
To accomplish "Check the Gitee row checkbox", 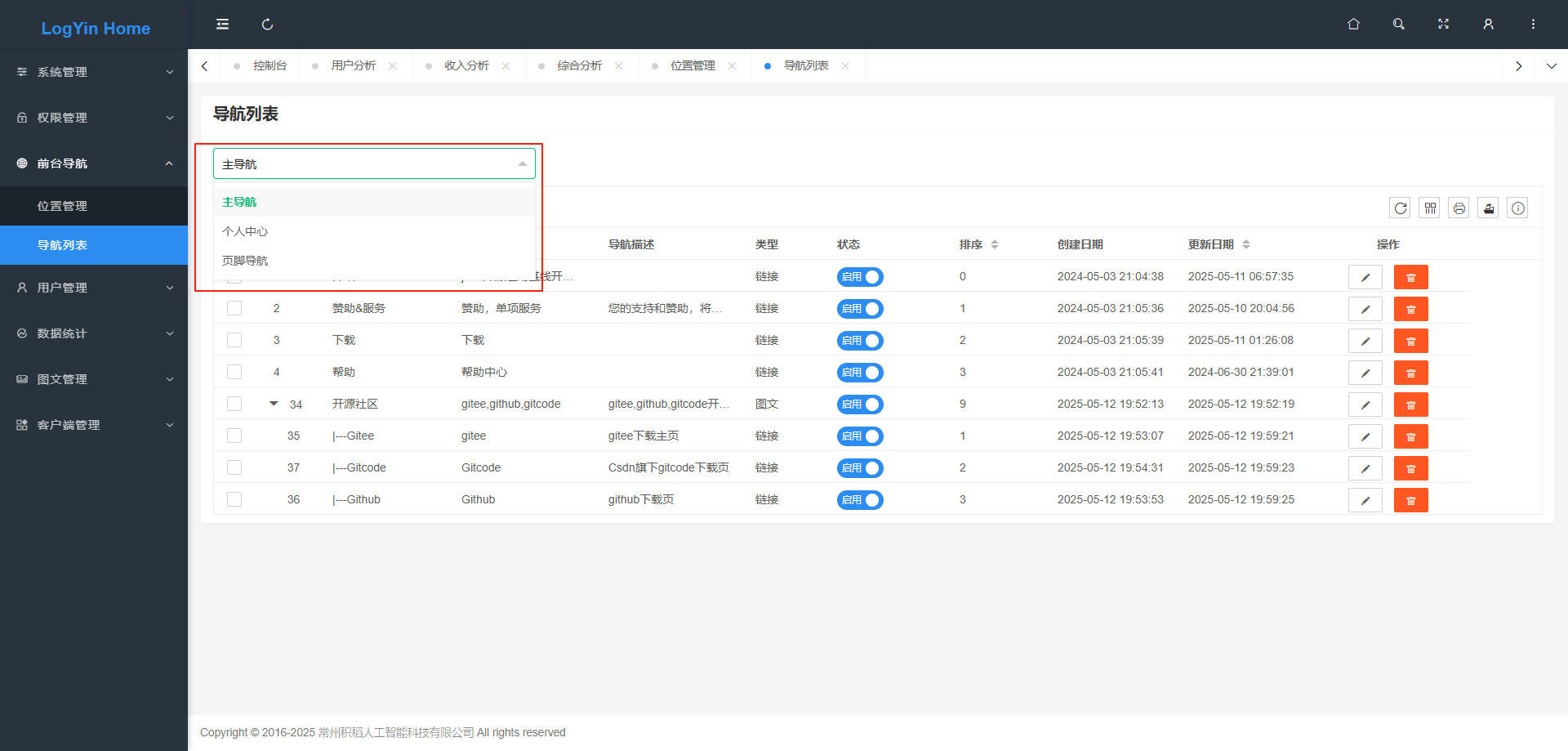I will [x=234, y=436].
